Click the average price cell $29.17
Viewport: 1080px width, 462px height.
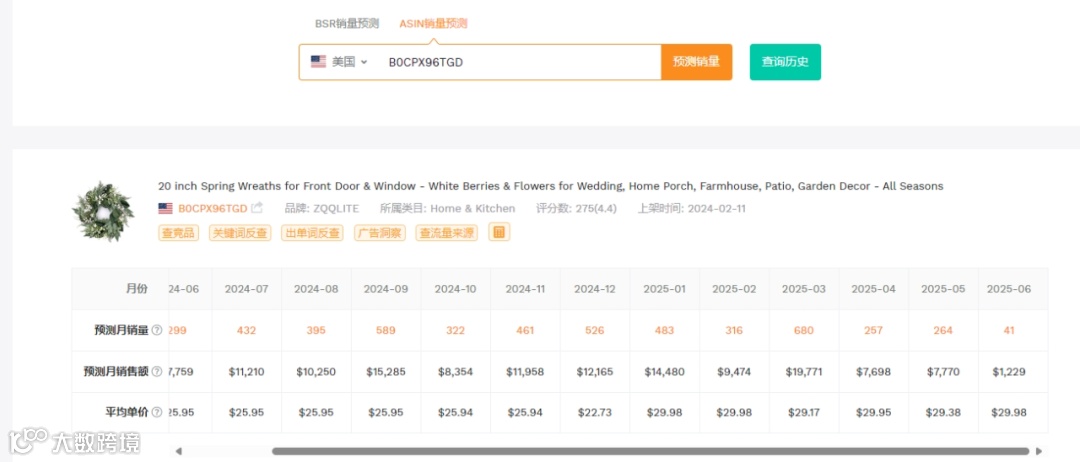804,412
